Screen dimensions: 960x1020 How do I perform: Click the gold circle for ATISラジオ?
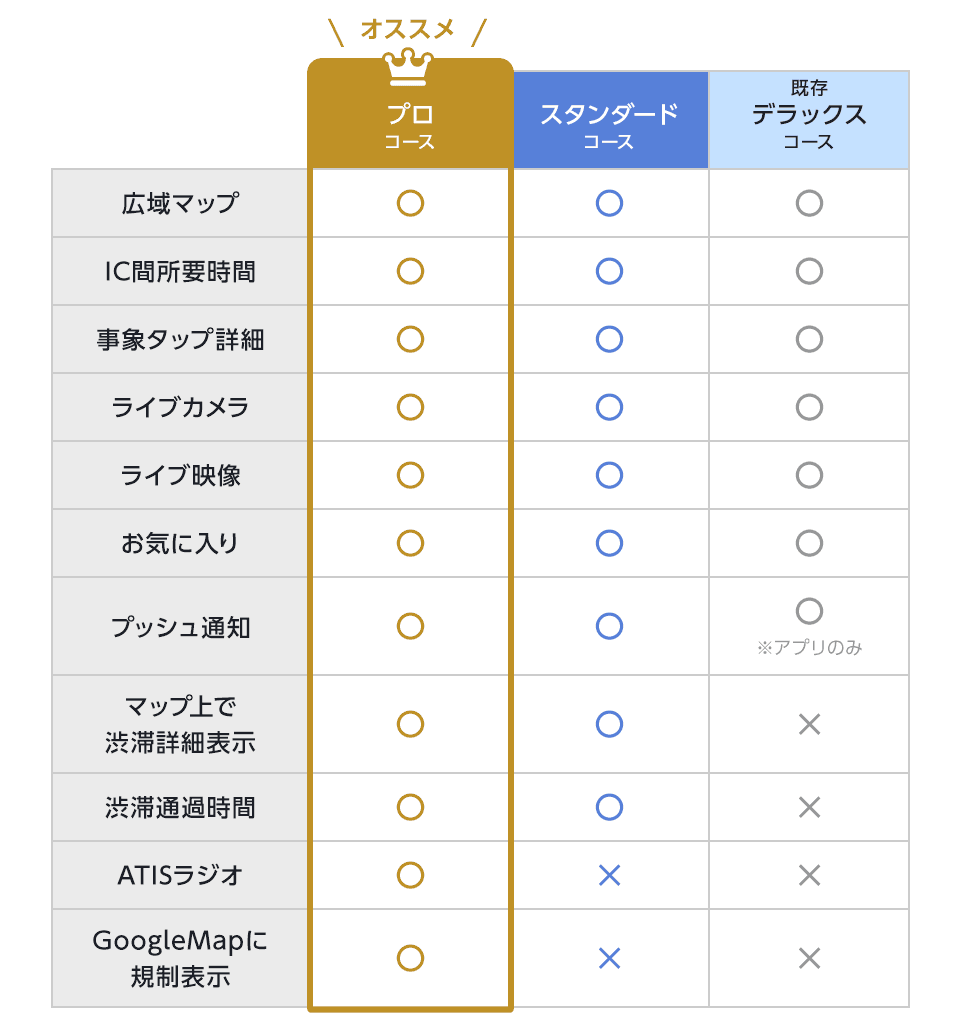pyautogui.click(x=410, y=875)
